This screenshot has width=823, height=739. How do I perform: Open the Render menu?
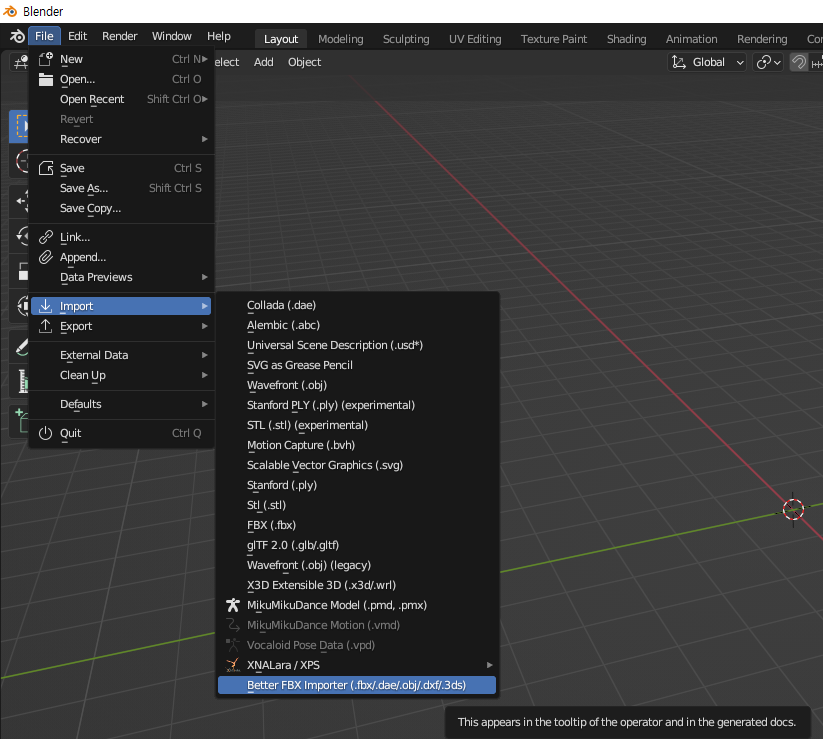[x=120, y=36]
